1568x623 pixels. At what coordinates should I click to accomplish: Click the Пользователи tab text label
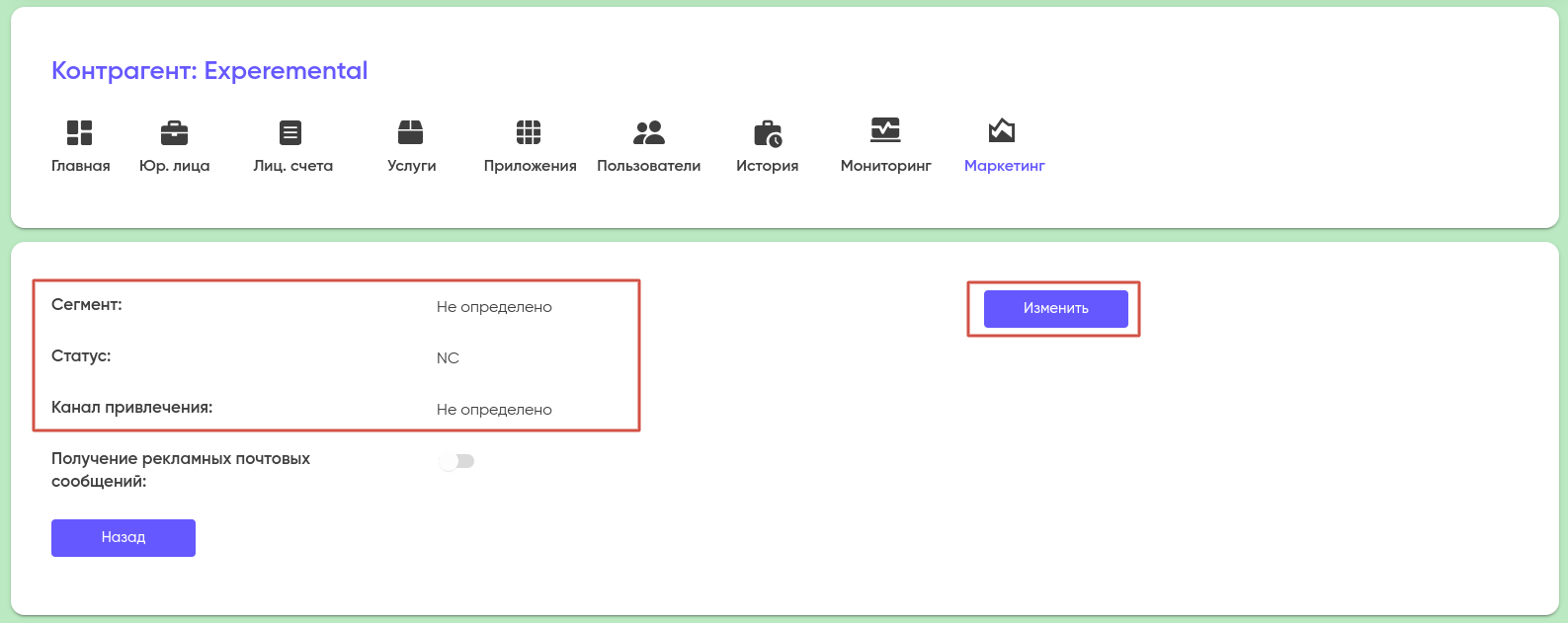[648, 166]
